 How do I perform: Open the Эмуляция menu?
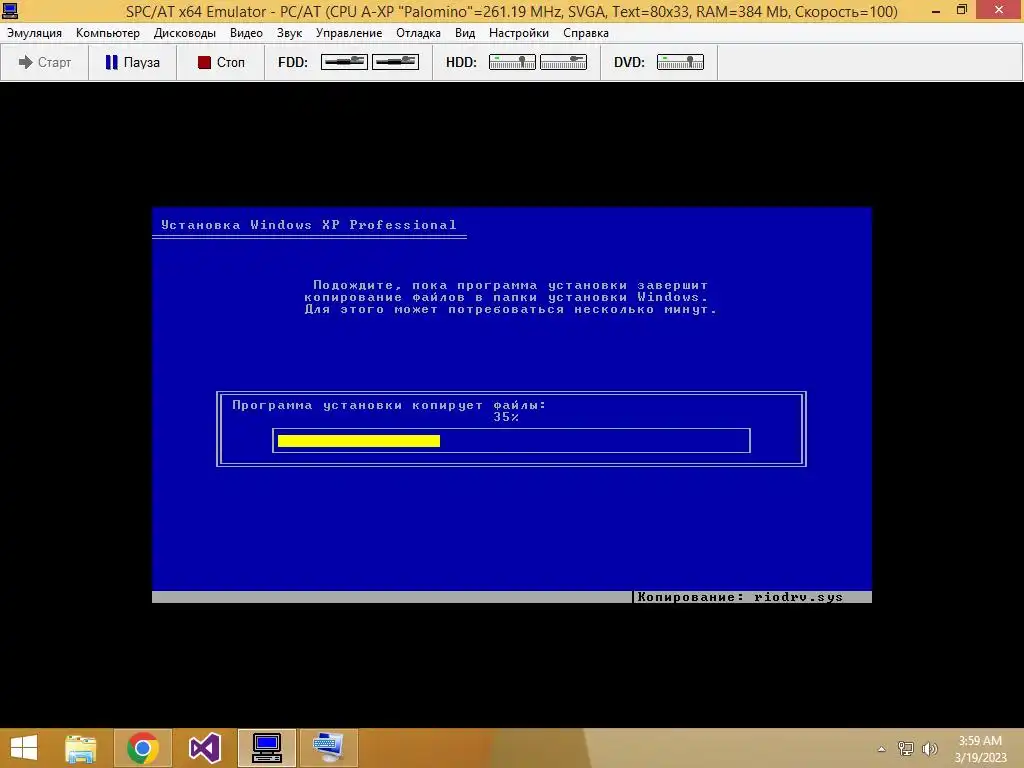tap(35, 33)
